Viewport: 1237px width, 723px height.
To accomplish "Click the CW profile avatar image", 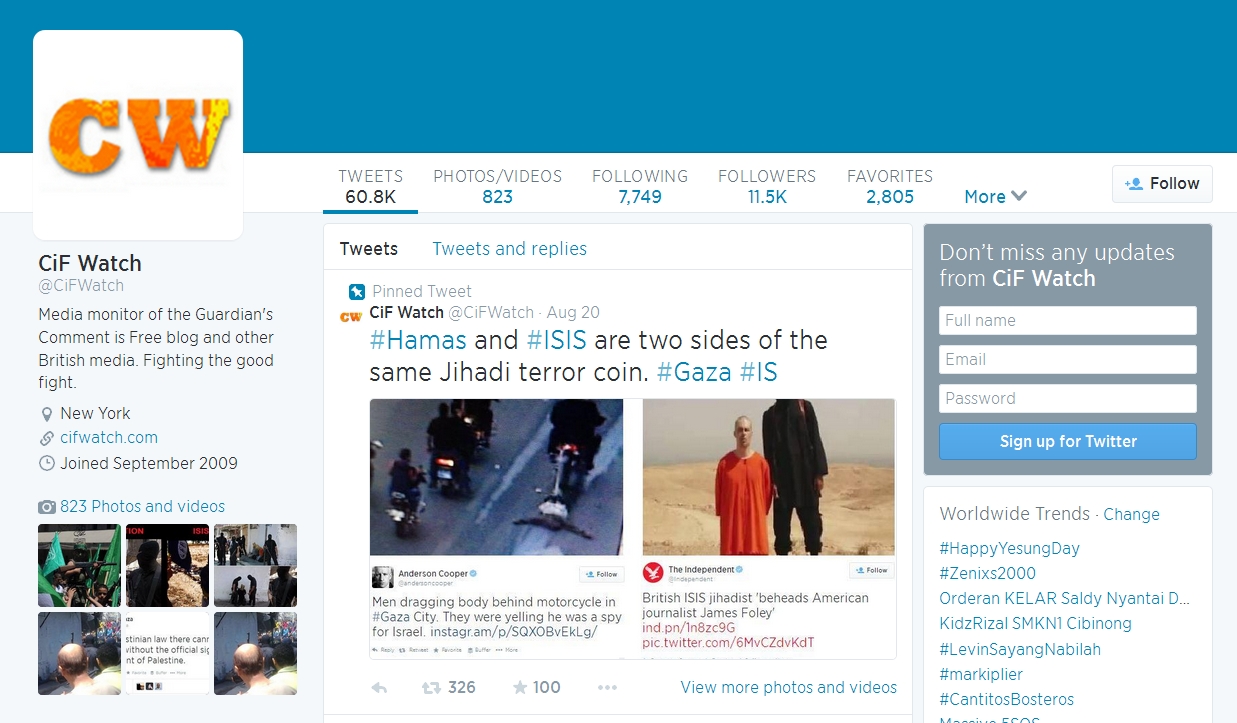I will tap(138, 135).
